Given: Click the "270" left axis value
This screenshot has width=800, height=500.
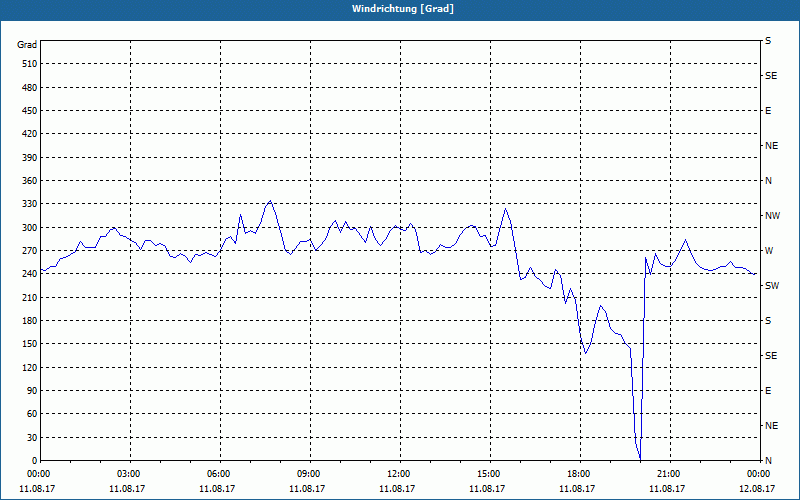Looking at the screenshot, I should pos(30,251).
